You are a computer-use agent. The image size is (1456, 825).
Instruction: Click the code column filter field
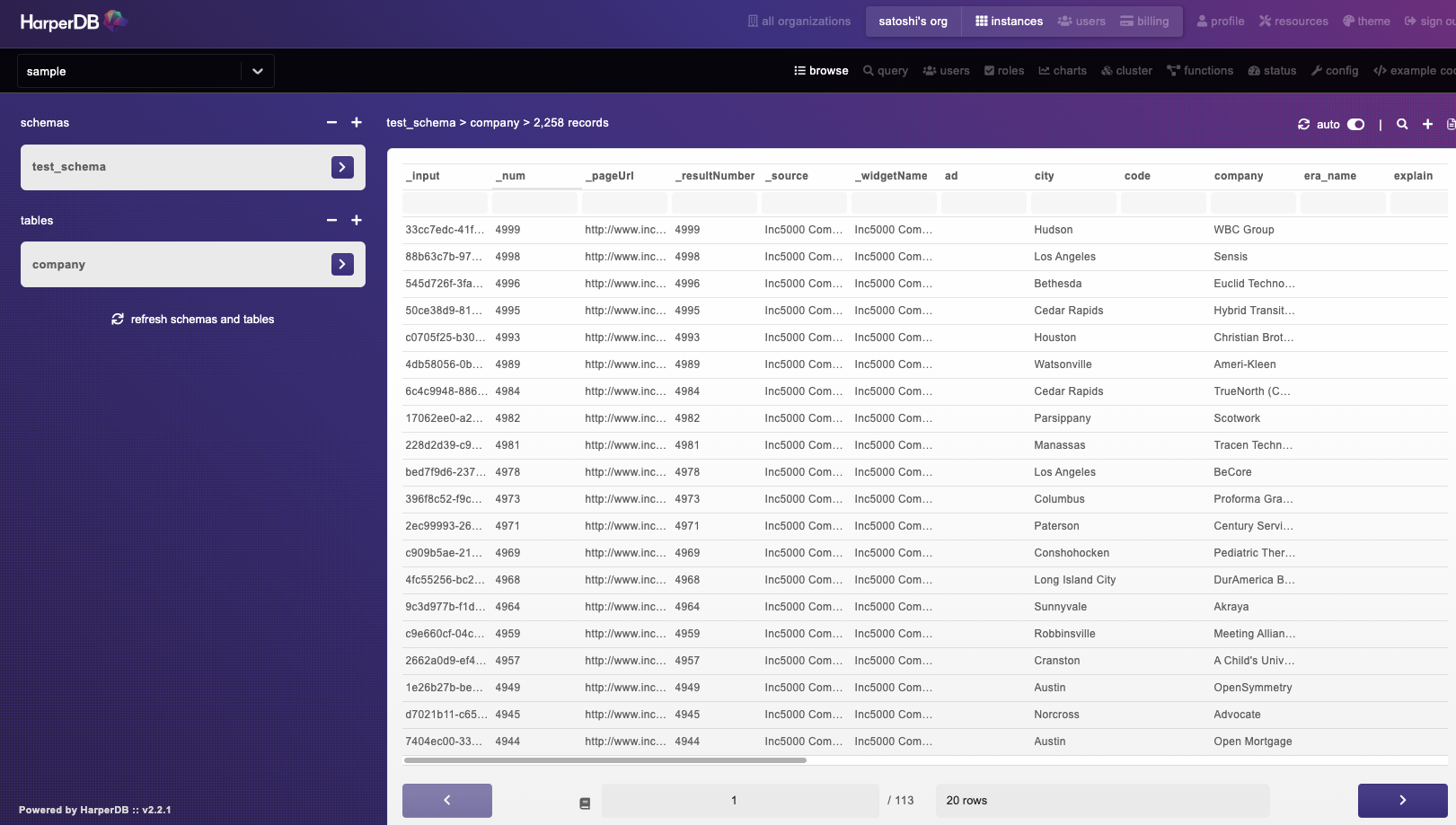[1164, 203]
